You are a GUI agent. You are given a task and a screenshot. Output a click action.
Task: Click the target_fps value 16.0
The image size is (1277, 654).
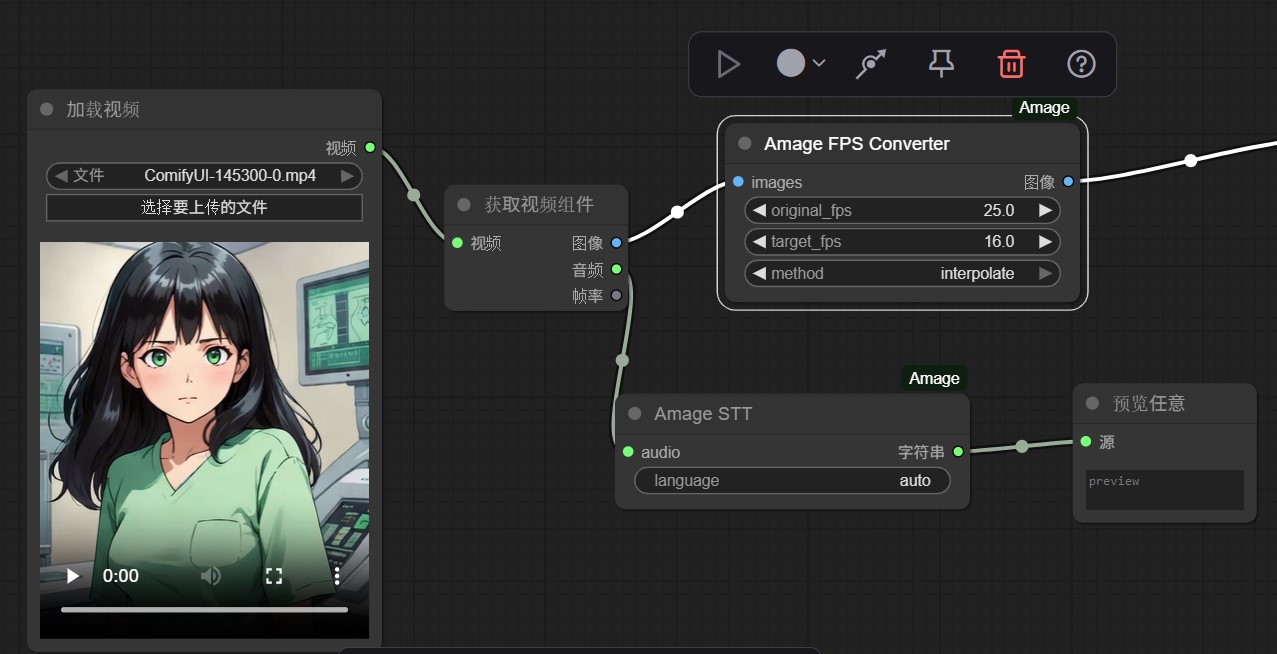click(998, 241)
